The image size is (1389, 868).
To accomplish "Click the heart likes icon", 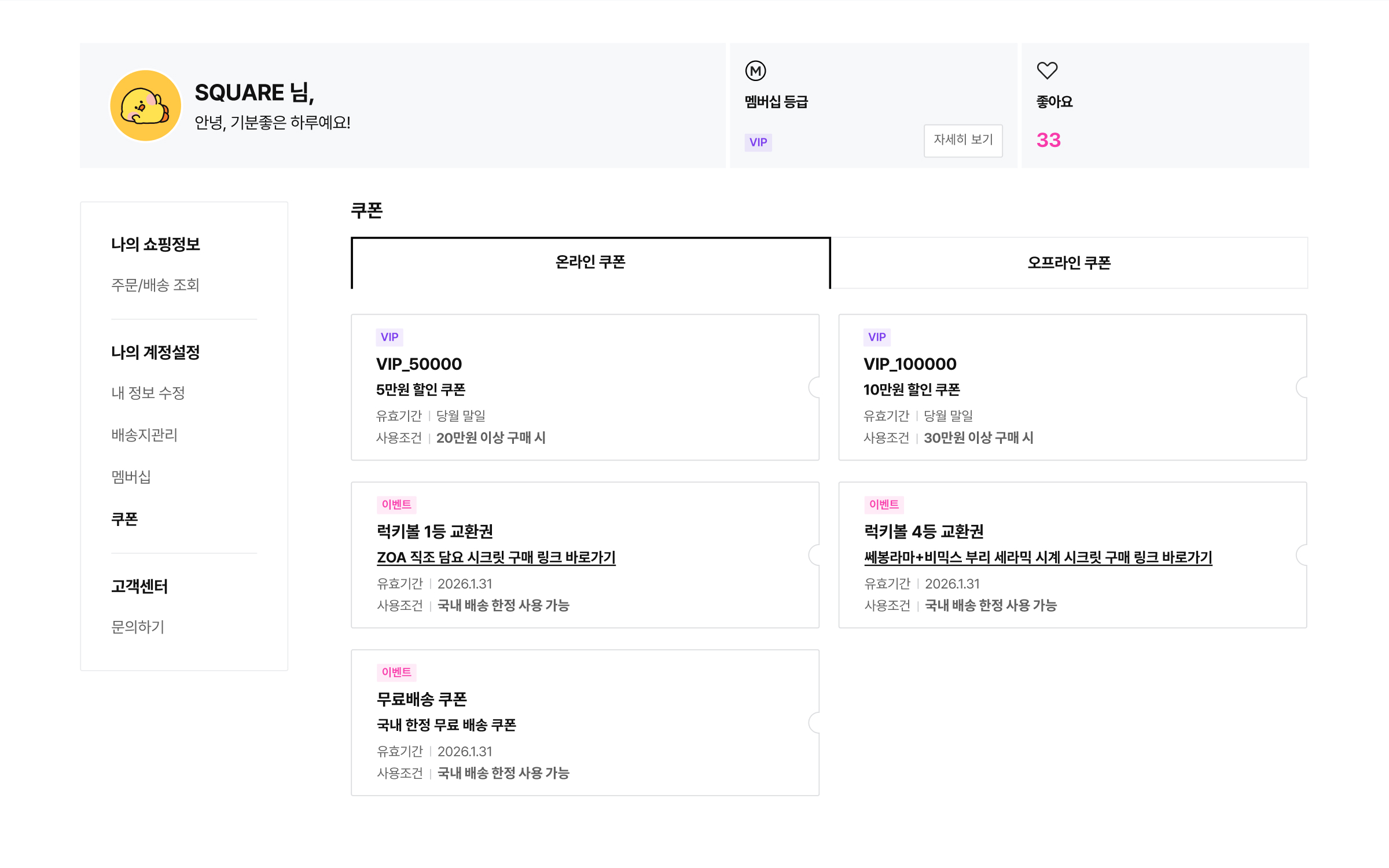I will point(1047,71).
